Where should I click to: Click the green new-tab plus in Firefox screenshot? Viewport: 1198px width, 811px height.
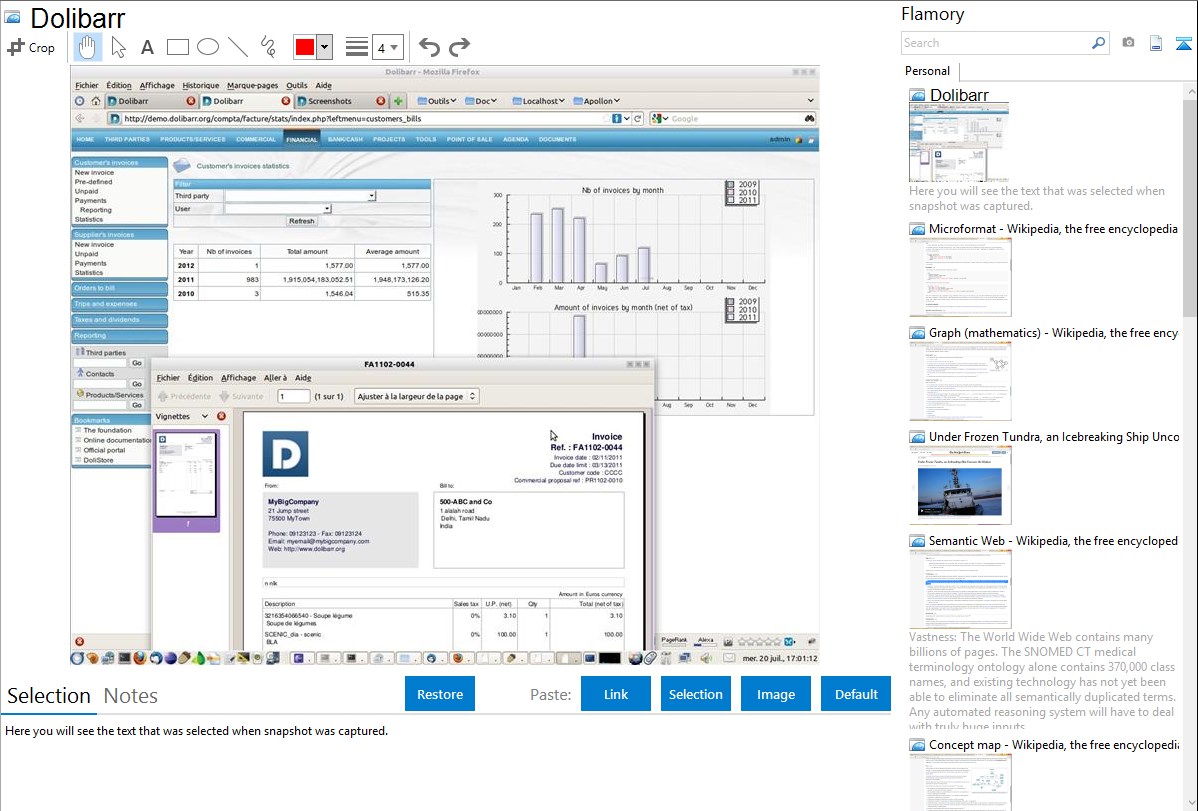pos(397,101)
